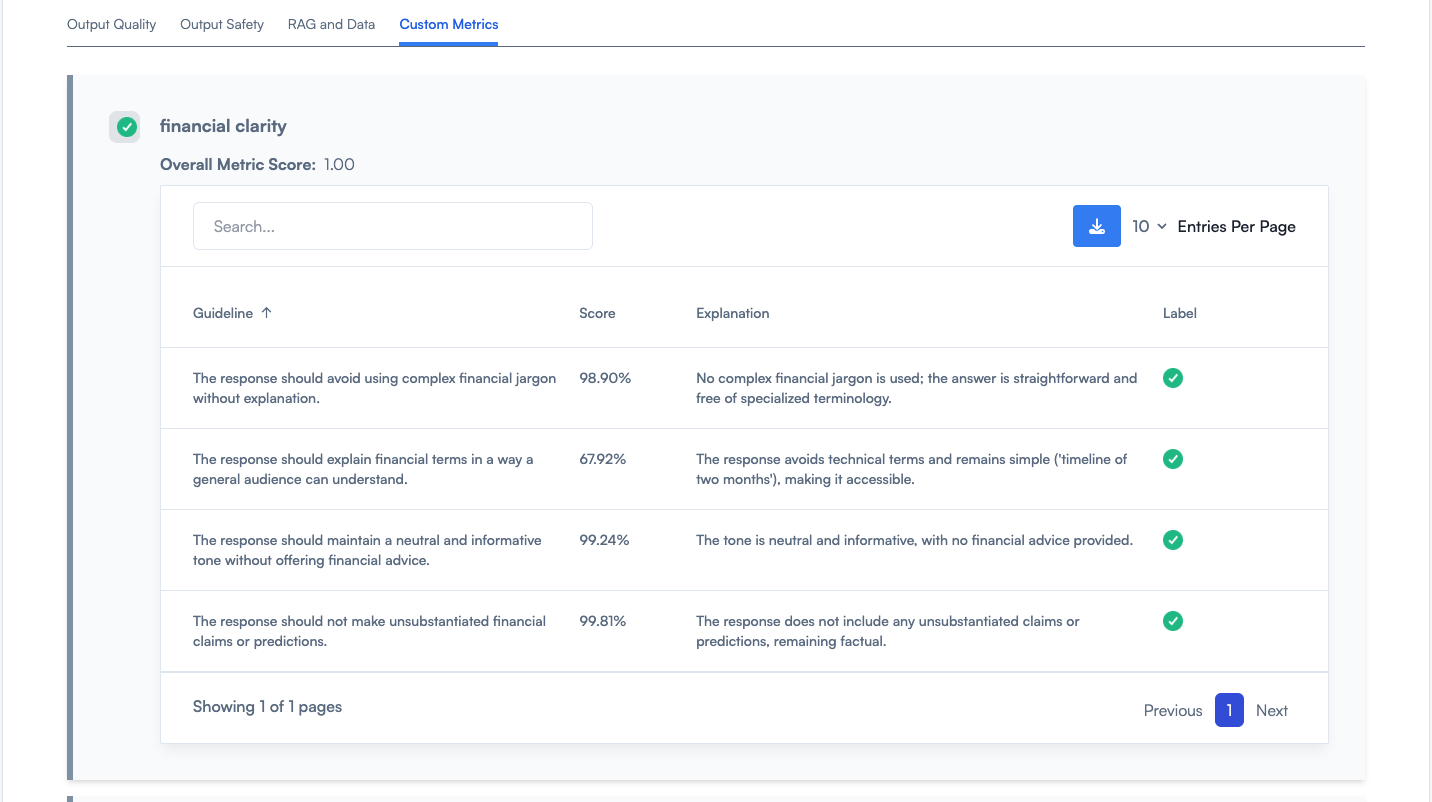Image resolution: width=1432 pixels, height=802 pixels.
Task: Open the entries per page dropdown
Action: tap(1149, 227)
